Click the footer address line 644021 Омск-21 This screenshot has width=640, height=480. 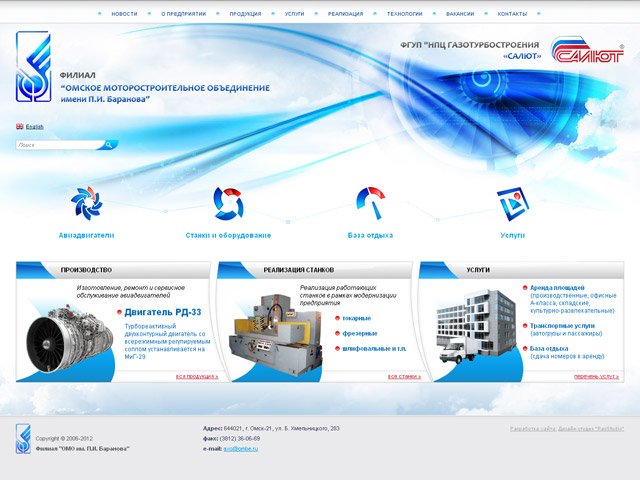[271, 429]
